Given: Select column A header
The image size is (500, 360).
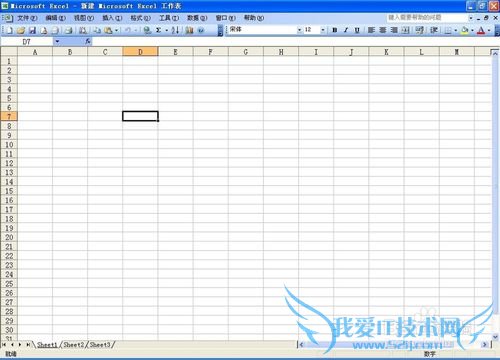Looking at the screenshot, I should coord(35,52).
